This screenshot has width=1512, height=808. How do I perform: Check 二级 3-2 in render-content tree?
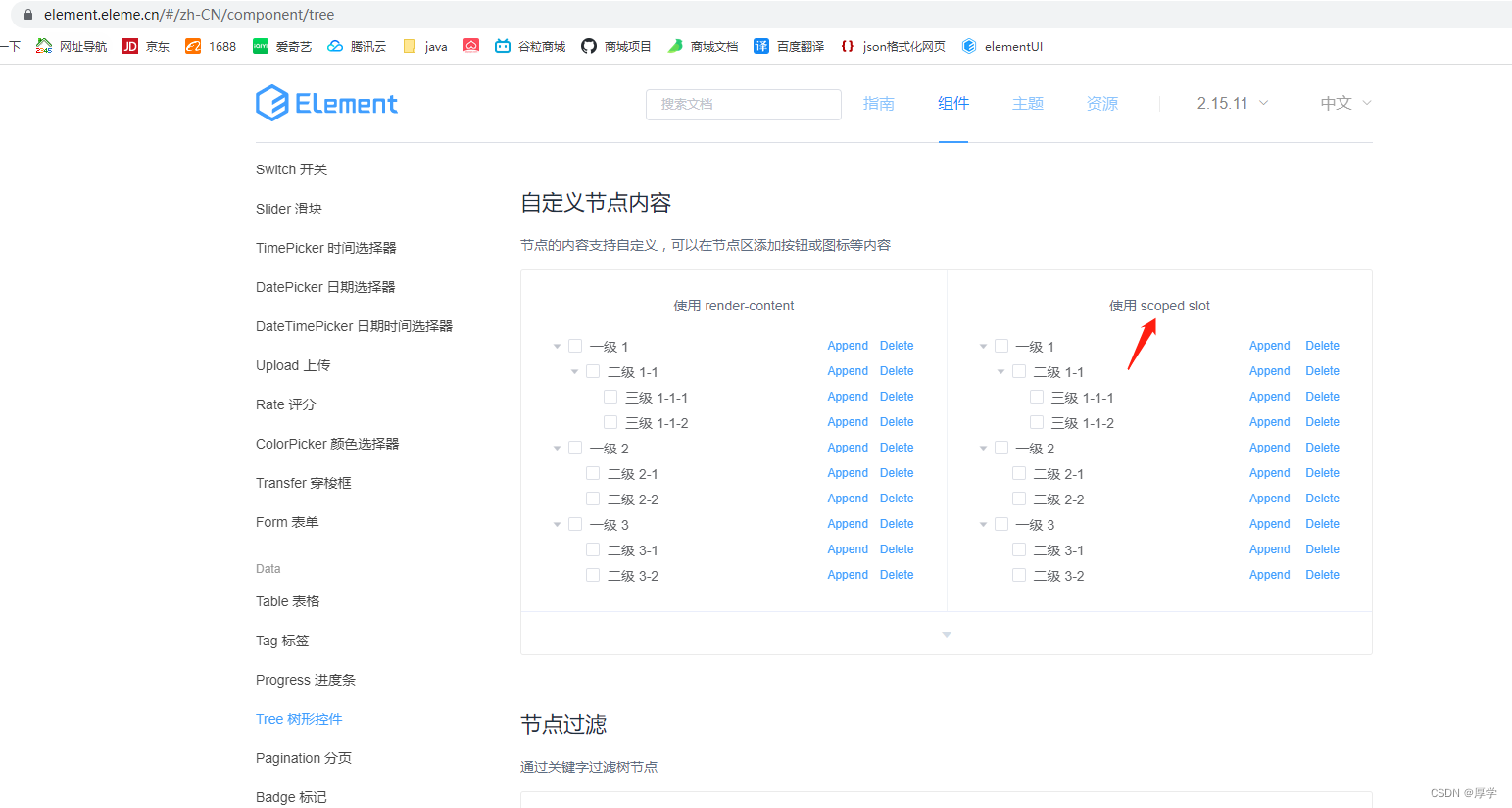pyautogui.click(x=593, y=575)
